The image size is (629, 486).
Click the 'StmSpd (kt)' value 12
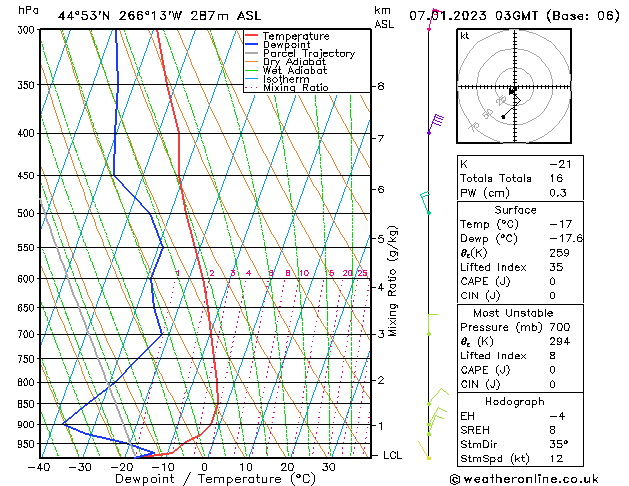556,459
